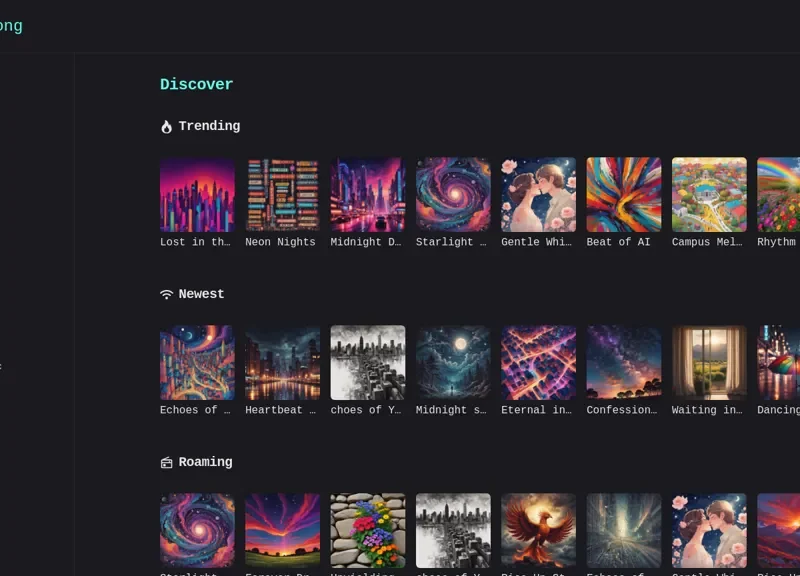Click the 'Eternal in…' glowing streets cover
The image size is (800, 576).
coord(538,362)
